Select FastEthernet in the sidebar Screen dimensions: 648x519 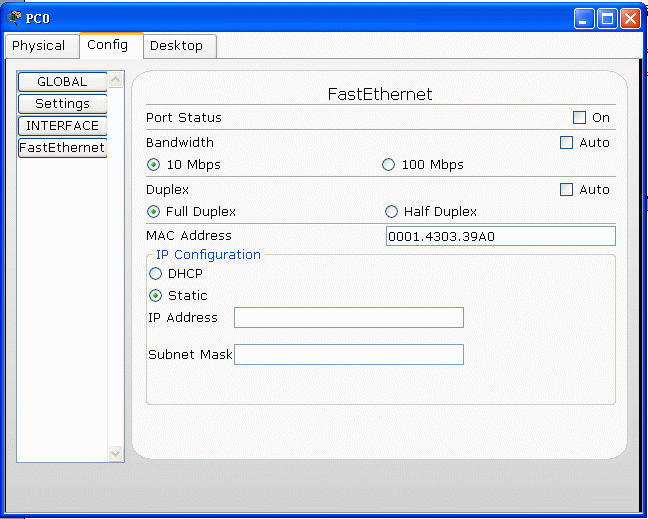coord(62,148)
